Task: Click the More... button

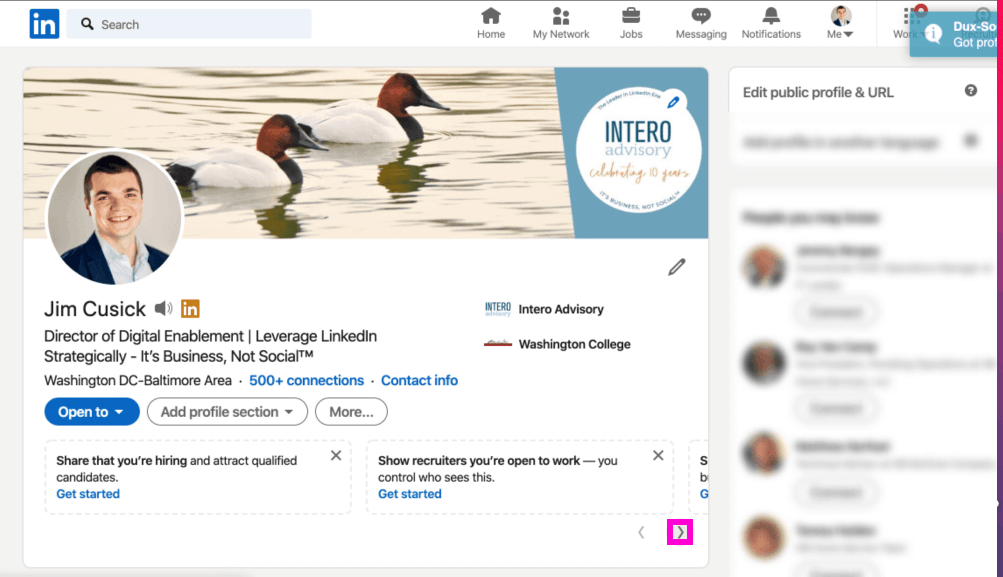Action: click(x=351, y=411)
